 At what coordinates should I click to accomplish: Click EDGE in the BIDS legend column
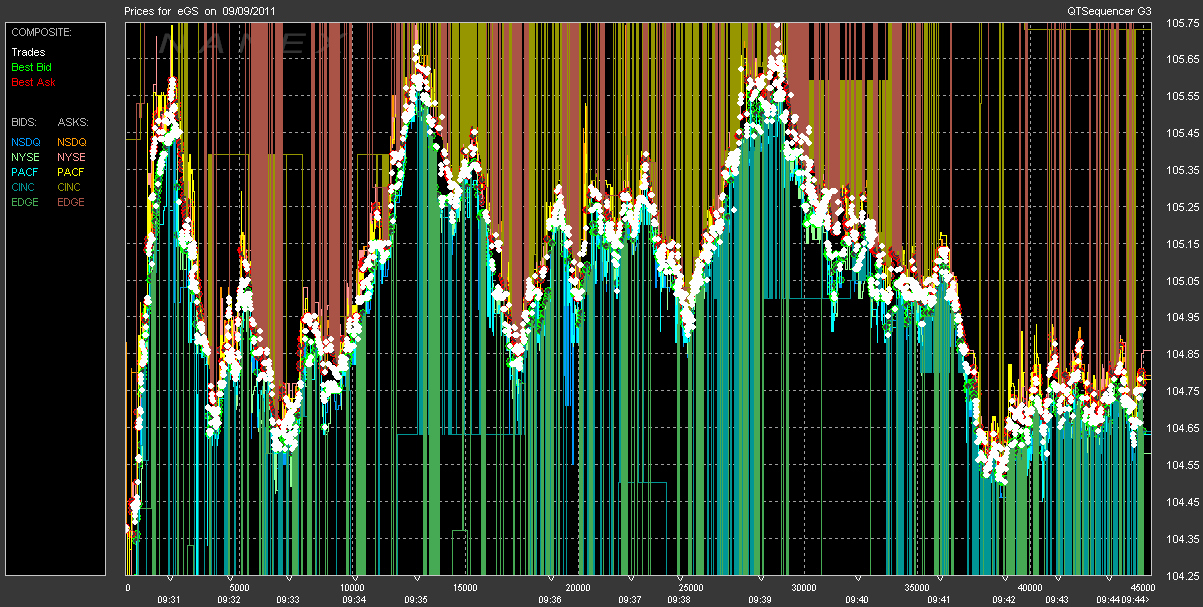click(26, 202)
